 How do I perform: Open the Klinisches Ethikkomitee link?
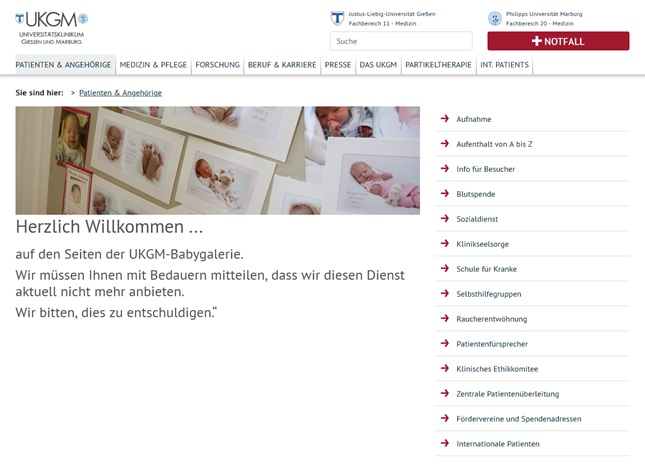point(497,369)
